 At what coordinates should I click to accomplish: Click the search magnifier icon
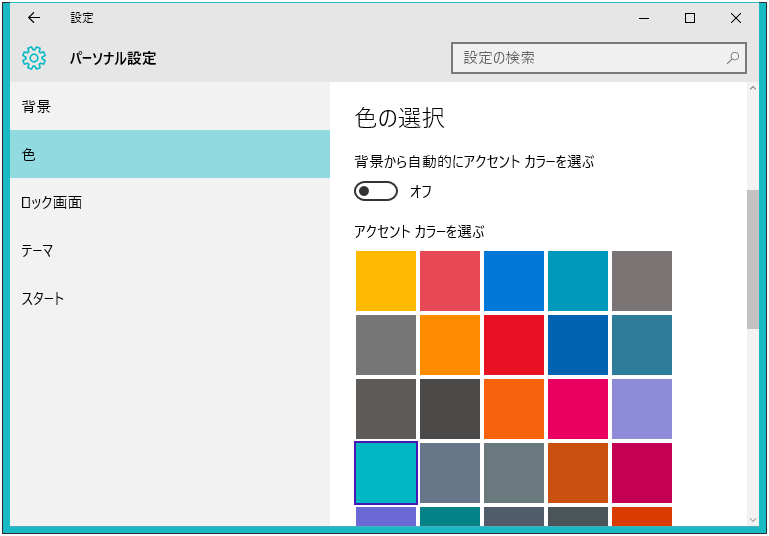click(733, 58)
